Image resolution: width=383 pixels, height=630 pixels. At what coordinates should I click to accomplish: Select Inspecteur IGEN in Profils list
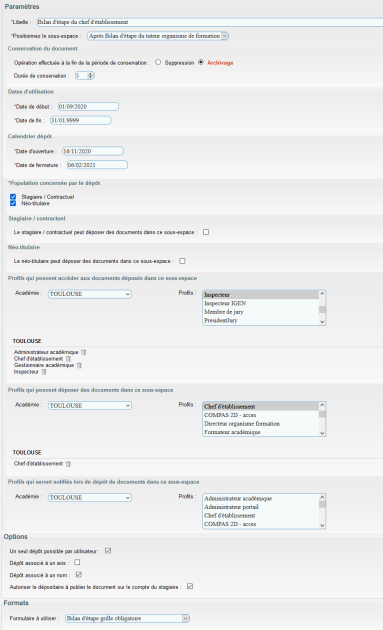pyautogui.click(x=261, y=303)
